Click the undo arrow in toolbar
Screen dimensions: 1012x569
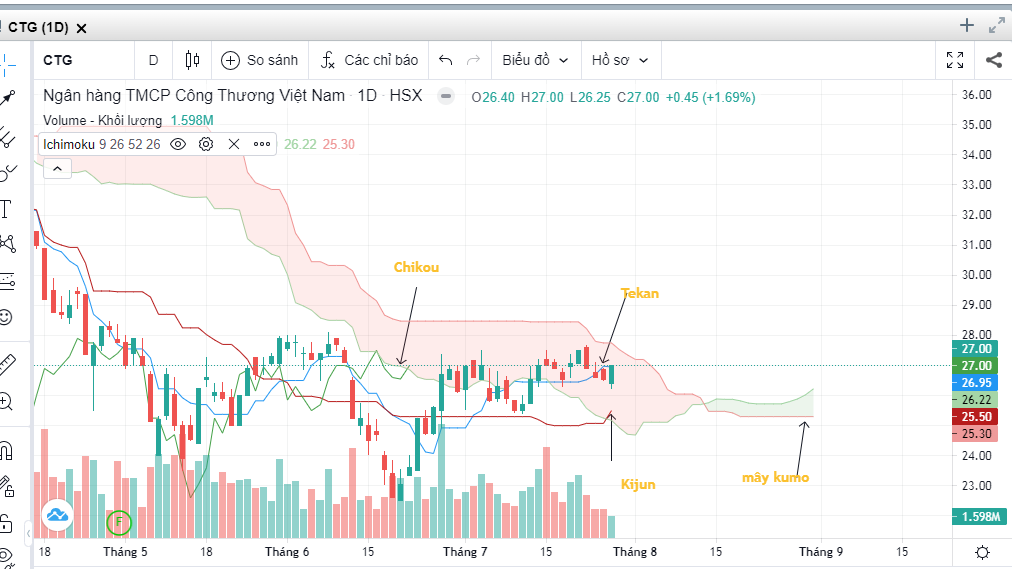tap(445, 60)
